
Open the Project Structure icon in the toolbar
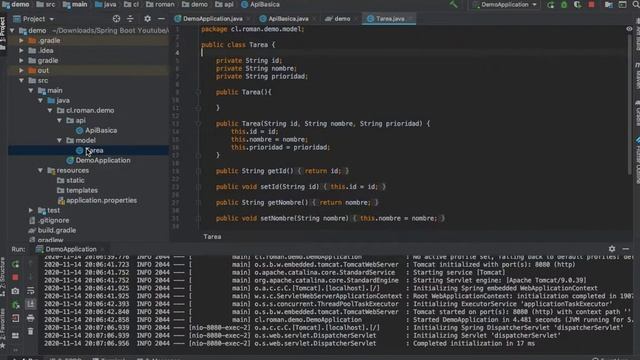[x=609, y=5]
